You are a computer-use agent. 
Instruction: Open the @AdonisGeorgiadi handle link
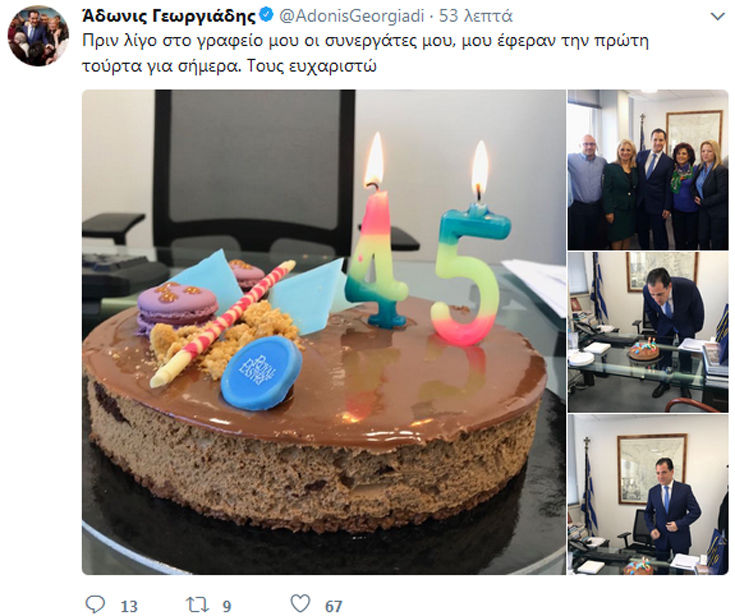coord(352,16)
